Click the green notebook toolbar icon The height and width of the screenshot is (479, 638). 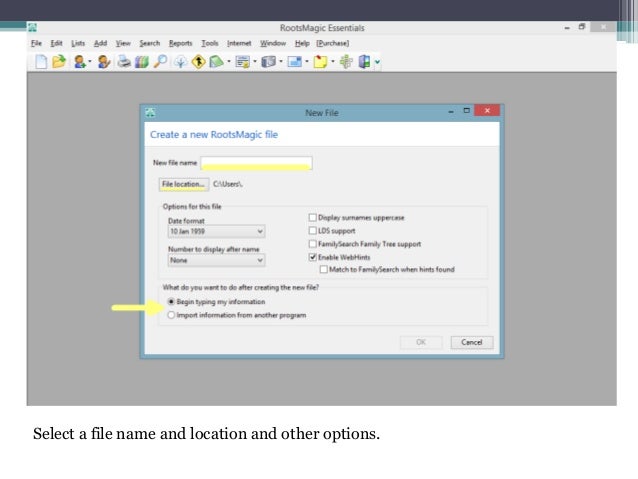point(216,62)
